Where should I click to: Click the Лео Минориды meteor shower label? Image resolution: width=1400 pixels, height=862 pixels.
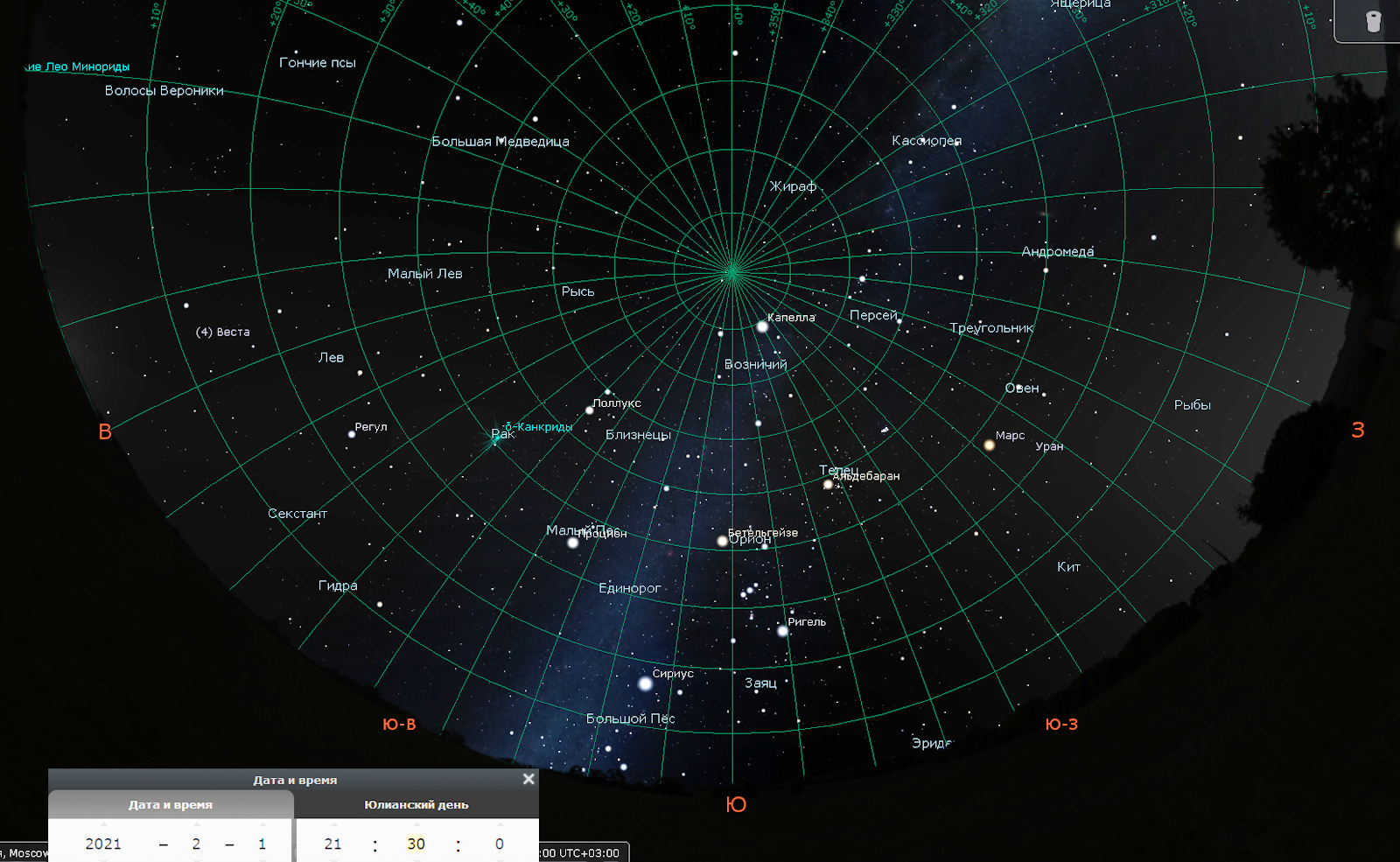78,67
